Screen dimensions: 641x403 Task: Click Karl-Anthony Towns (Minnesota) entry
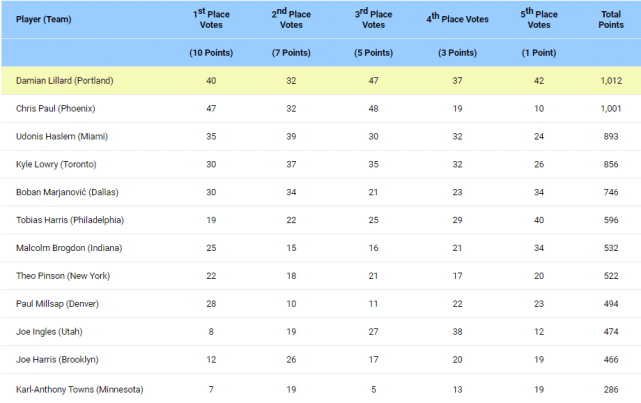80,389
